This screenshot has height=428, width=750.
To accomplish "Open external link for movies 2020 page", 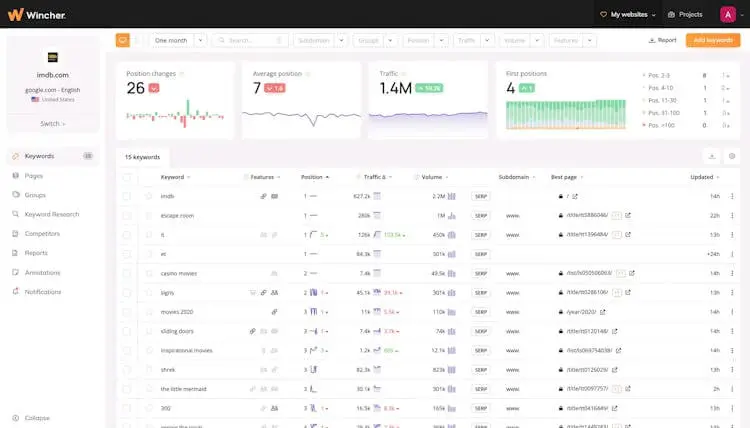I will pyautogui.click(x=603, y=312).
